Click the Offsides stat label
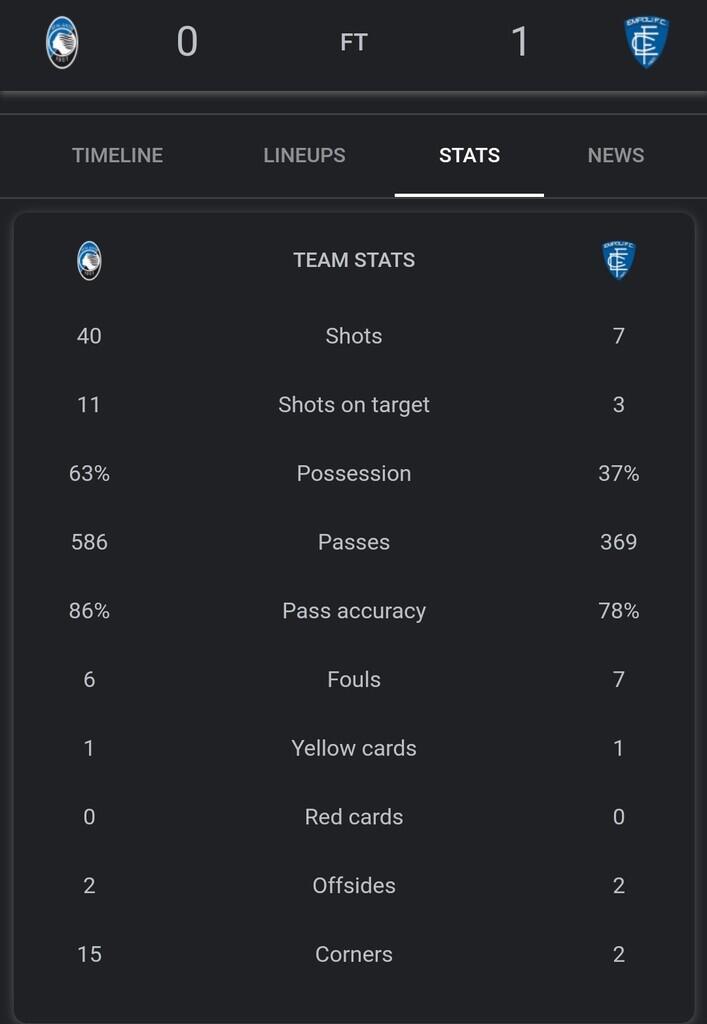The width and height of the screenshot is (707, 1024). [x=354, y=885]
